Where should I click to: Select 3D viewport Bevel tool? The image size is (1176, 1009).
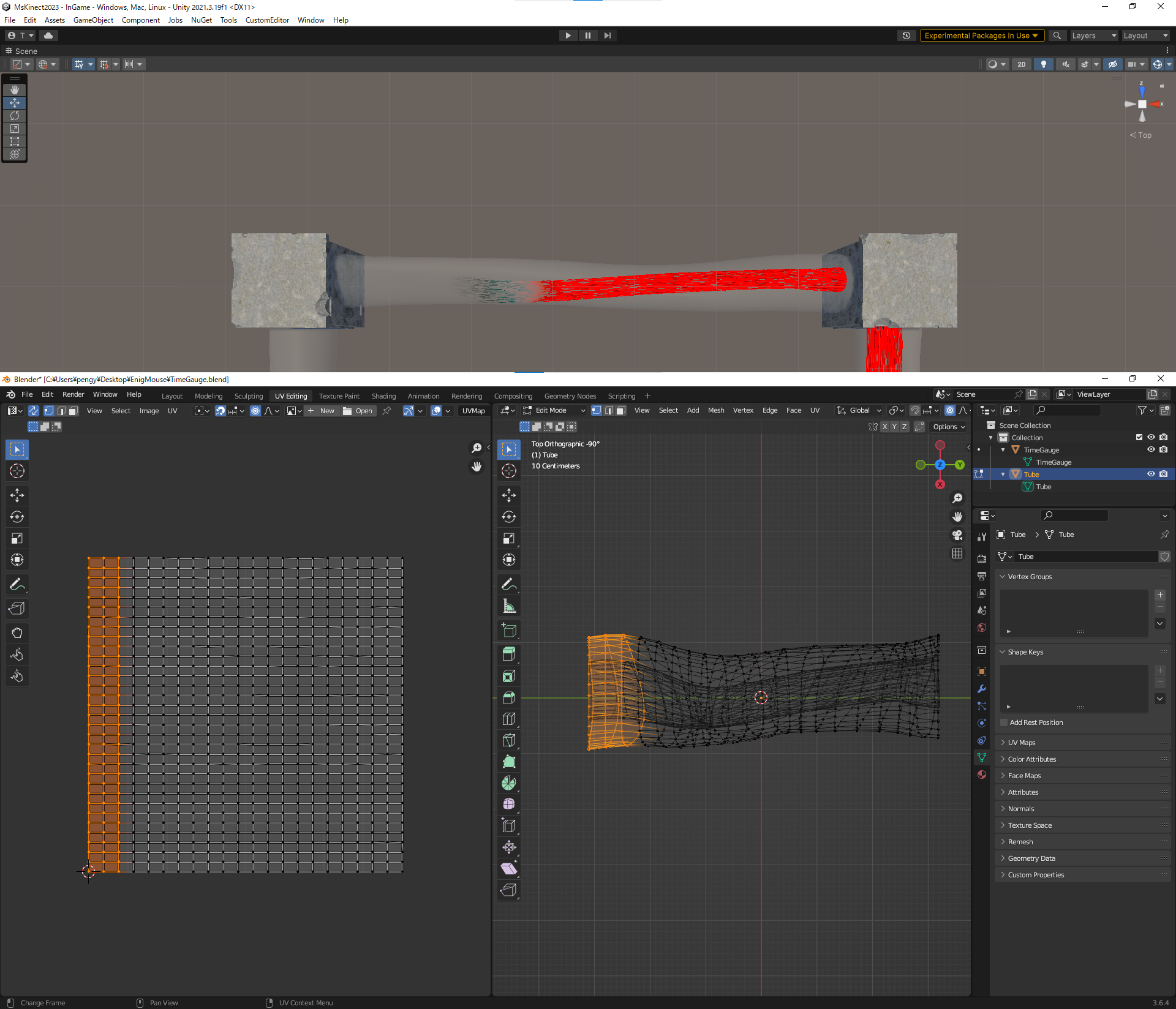(509, 697)
